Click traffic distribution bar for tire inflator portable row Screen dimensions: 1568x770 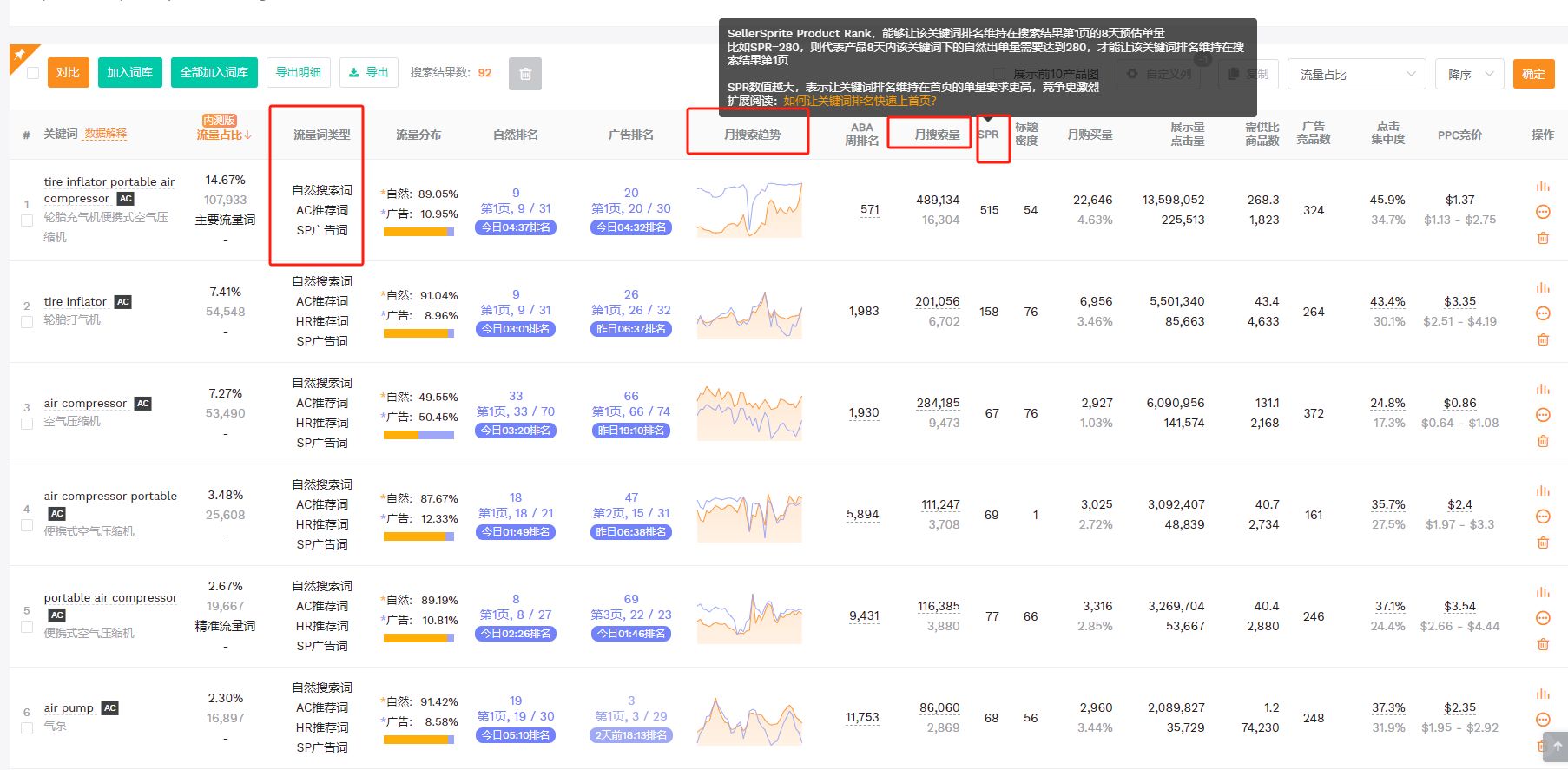pyautogui.click(x=418, y=232)
